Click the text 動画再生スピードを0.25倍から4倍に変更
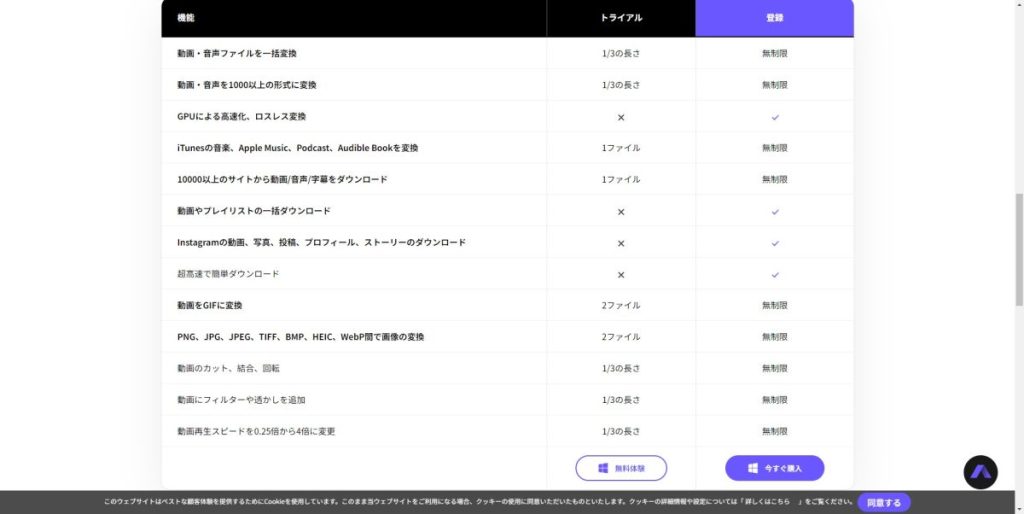Image resolution: width=1024 pixels, height=514 pixels. [256, 431]
